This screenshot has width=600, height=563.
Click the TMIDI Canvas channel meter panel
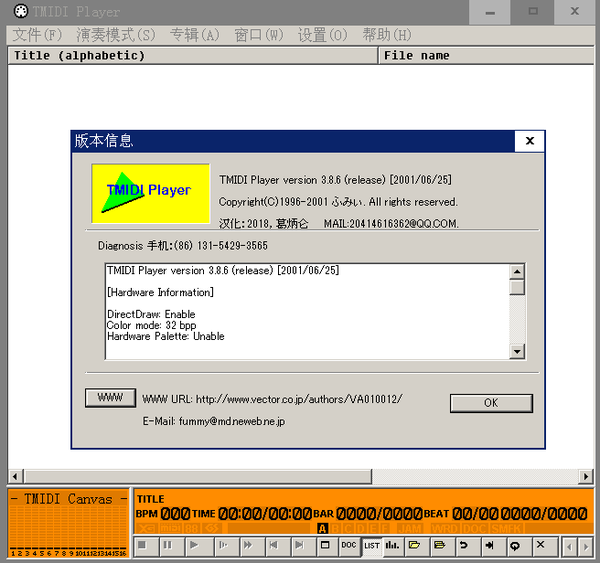point(68,523)
